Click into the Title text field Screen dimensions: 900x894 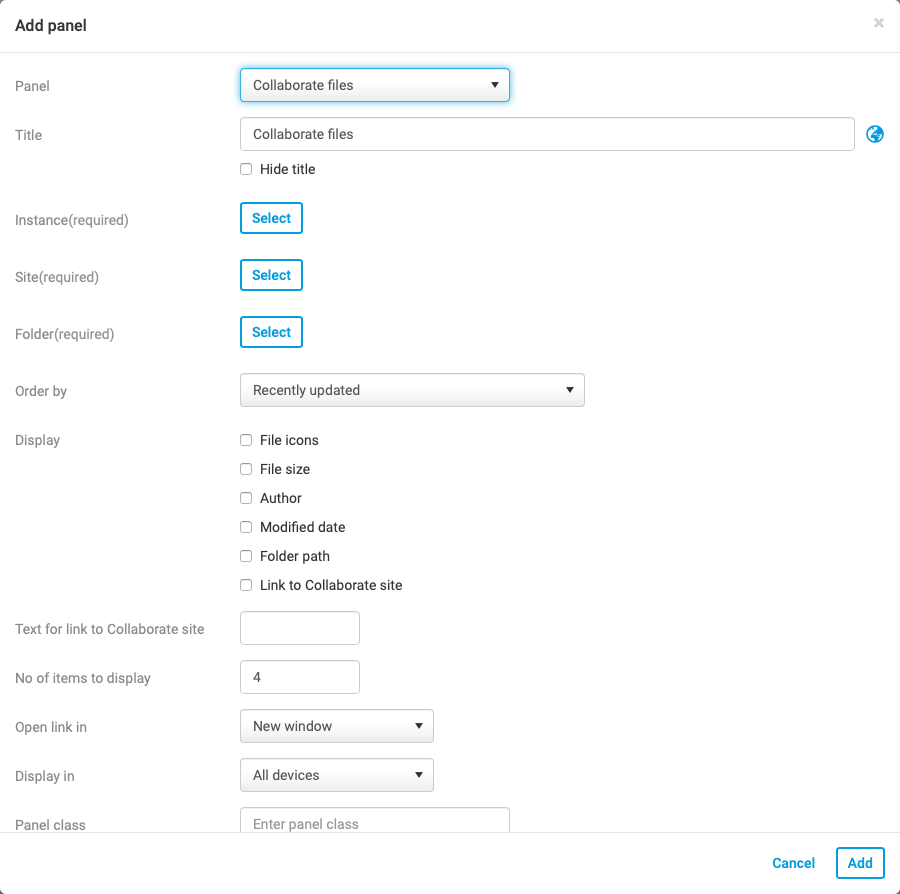pos(547,134)
